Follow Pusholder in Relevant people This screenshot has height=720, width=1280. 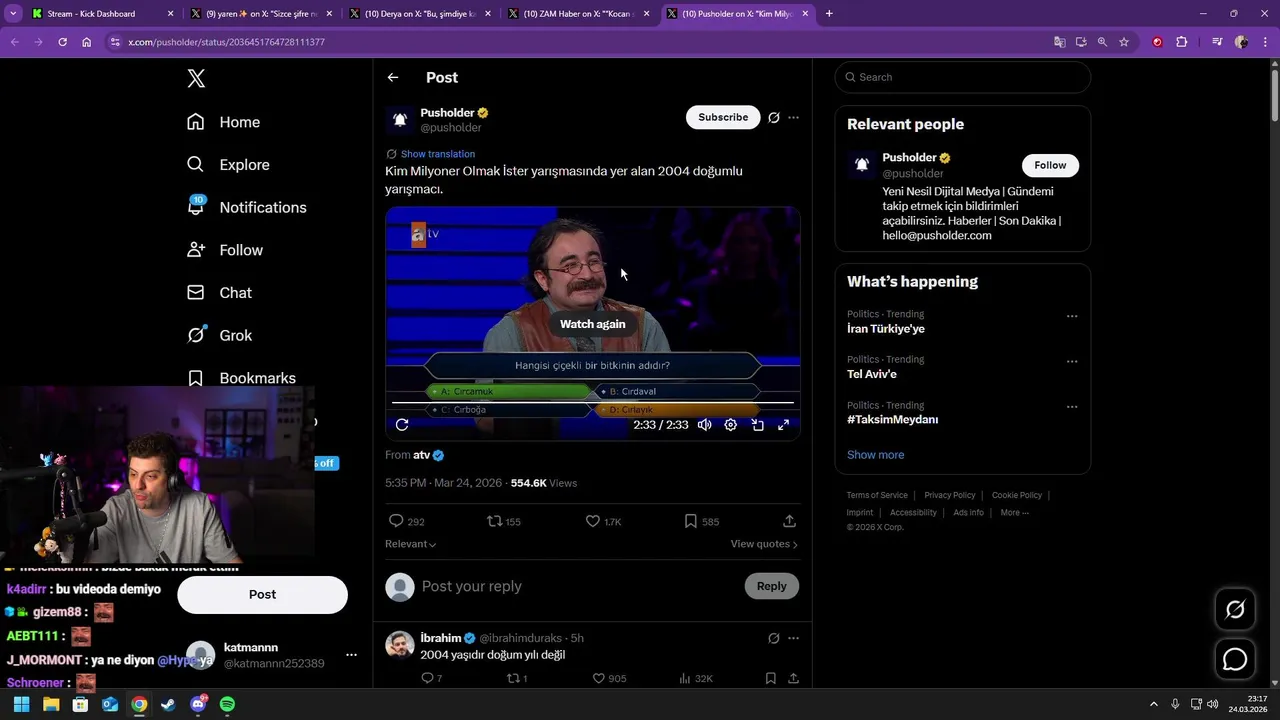[x=1050, y=165]
